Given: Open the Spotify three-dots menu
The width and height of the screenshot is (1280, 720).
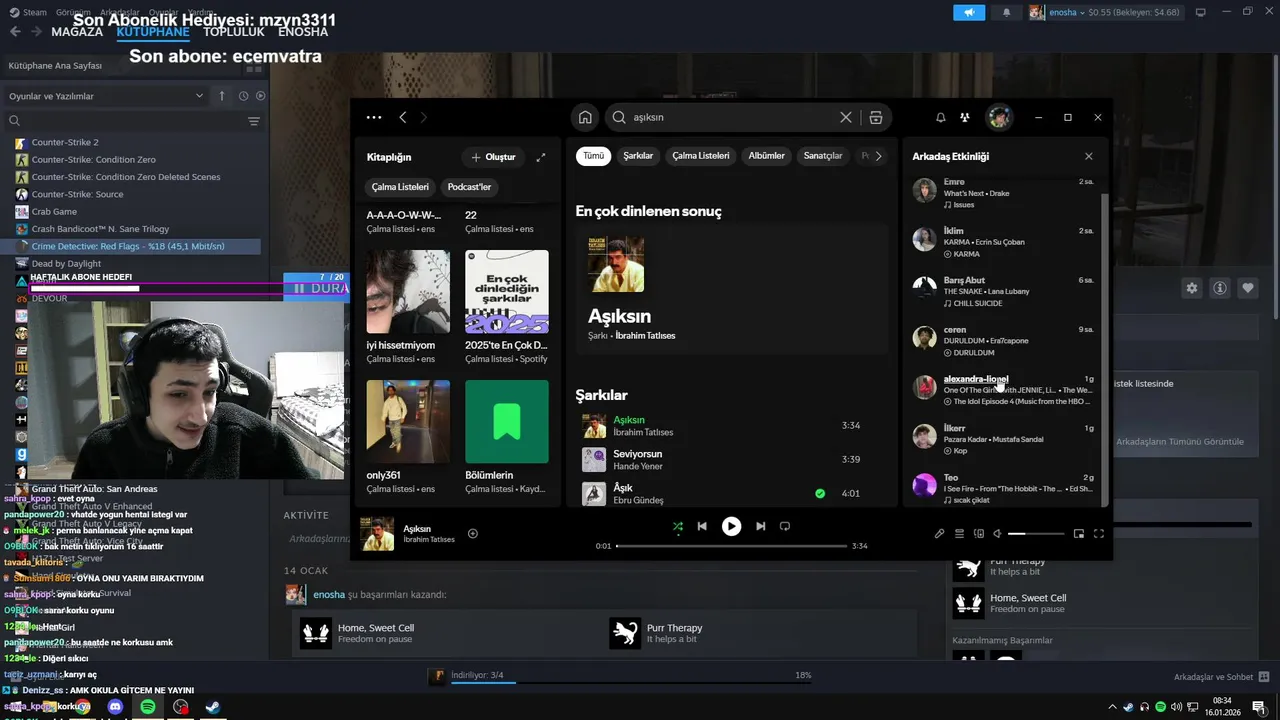Looking at the screenshot, I should tap(374, 117).
